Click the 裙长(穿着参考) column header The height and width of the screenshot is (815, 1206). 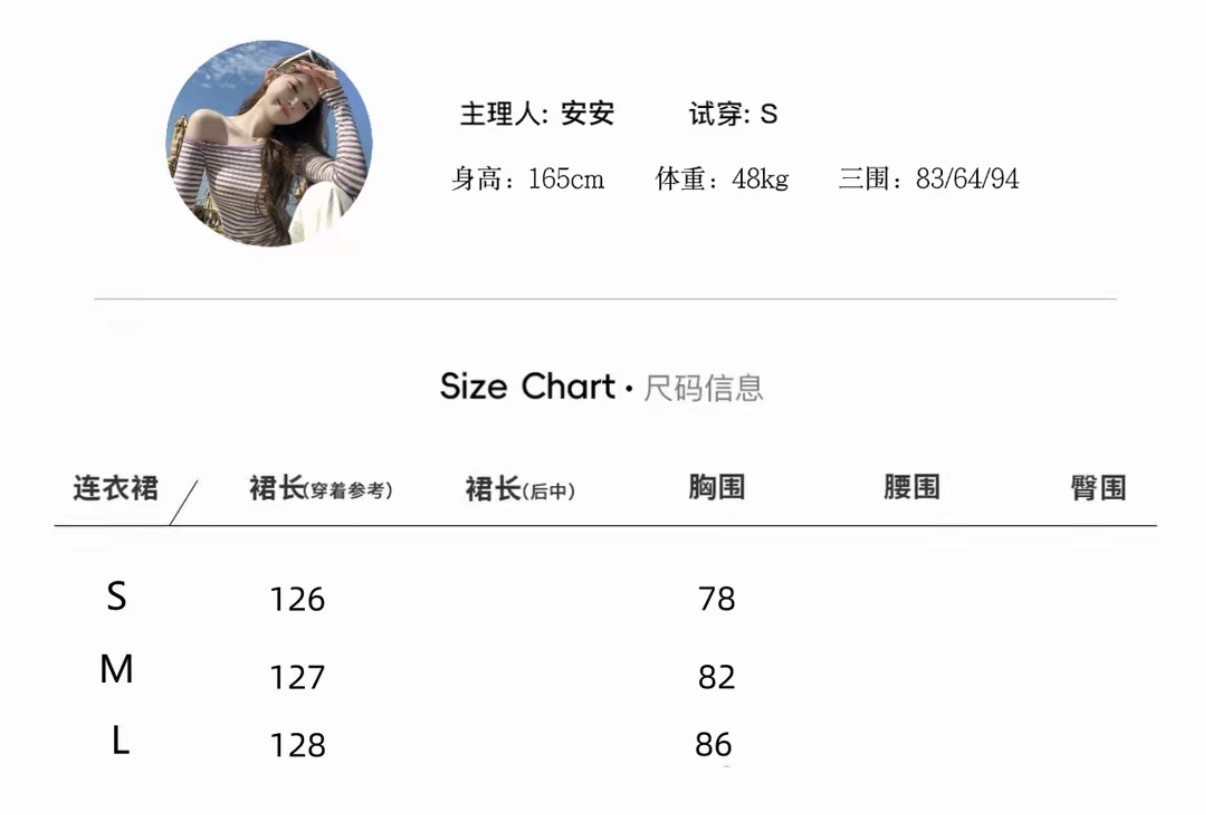click(x=320, y=489)
